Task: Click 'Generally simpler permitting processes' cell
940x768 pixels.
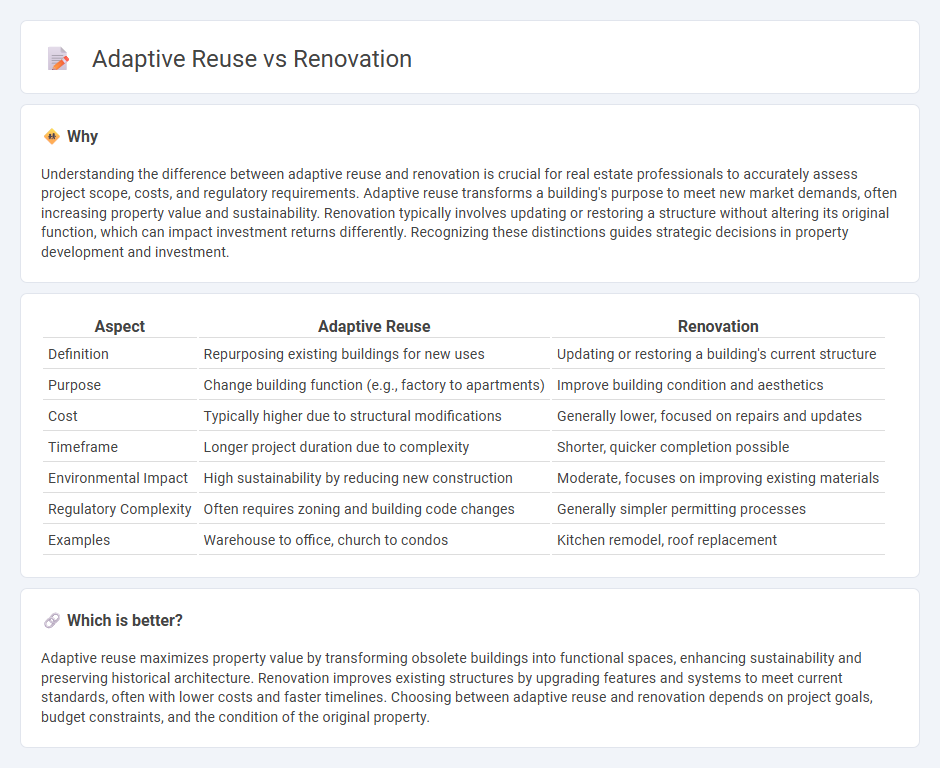Action: 681,509
